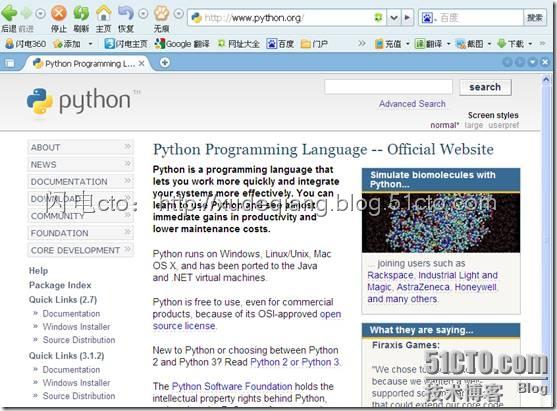Refresh the page using the green arrows icon

point(81,13)
